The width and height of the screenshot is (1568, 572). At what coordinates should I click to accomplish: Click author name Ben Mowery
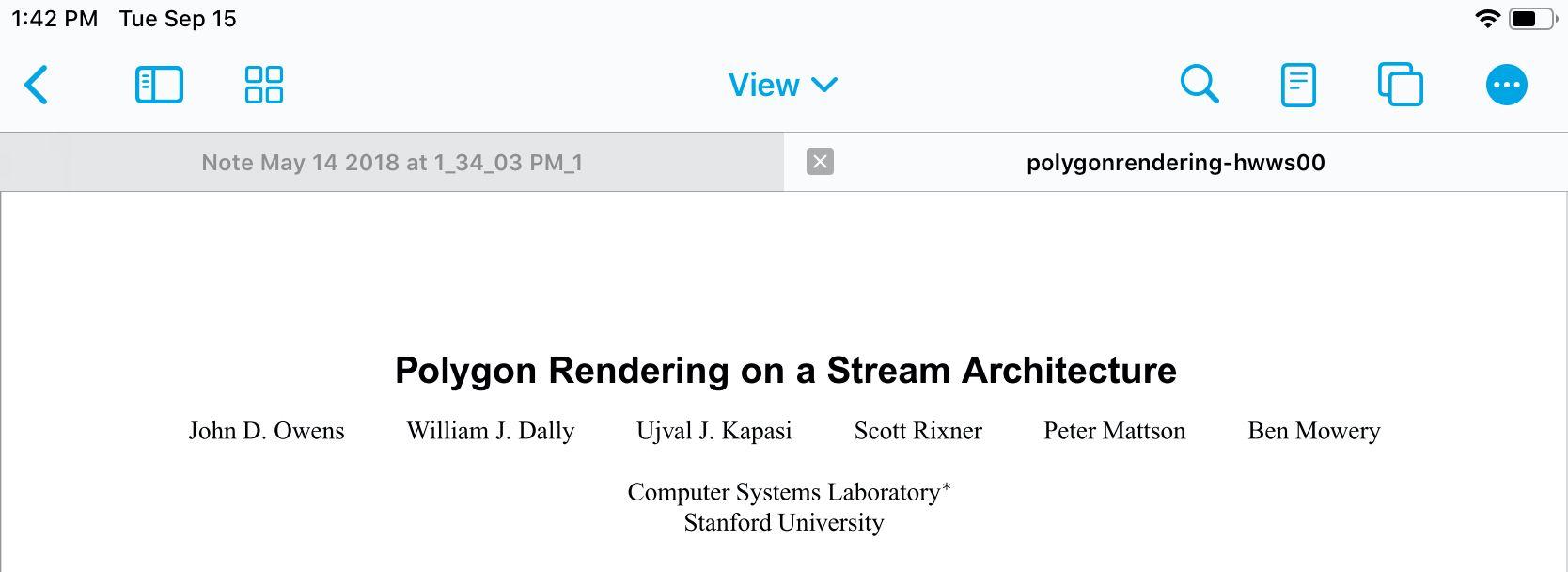point(1313,431)
